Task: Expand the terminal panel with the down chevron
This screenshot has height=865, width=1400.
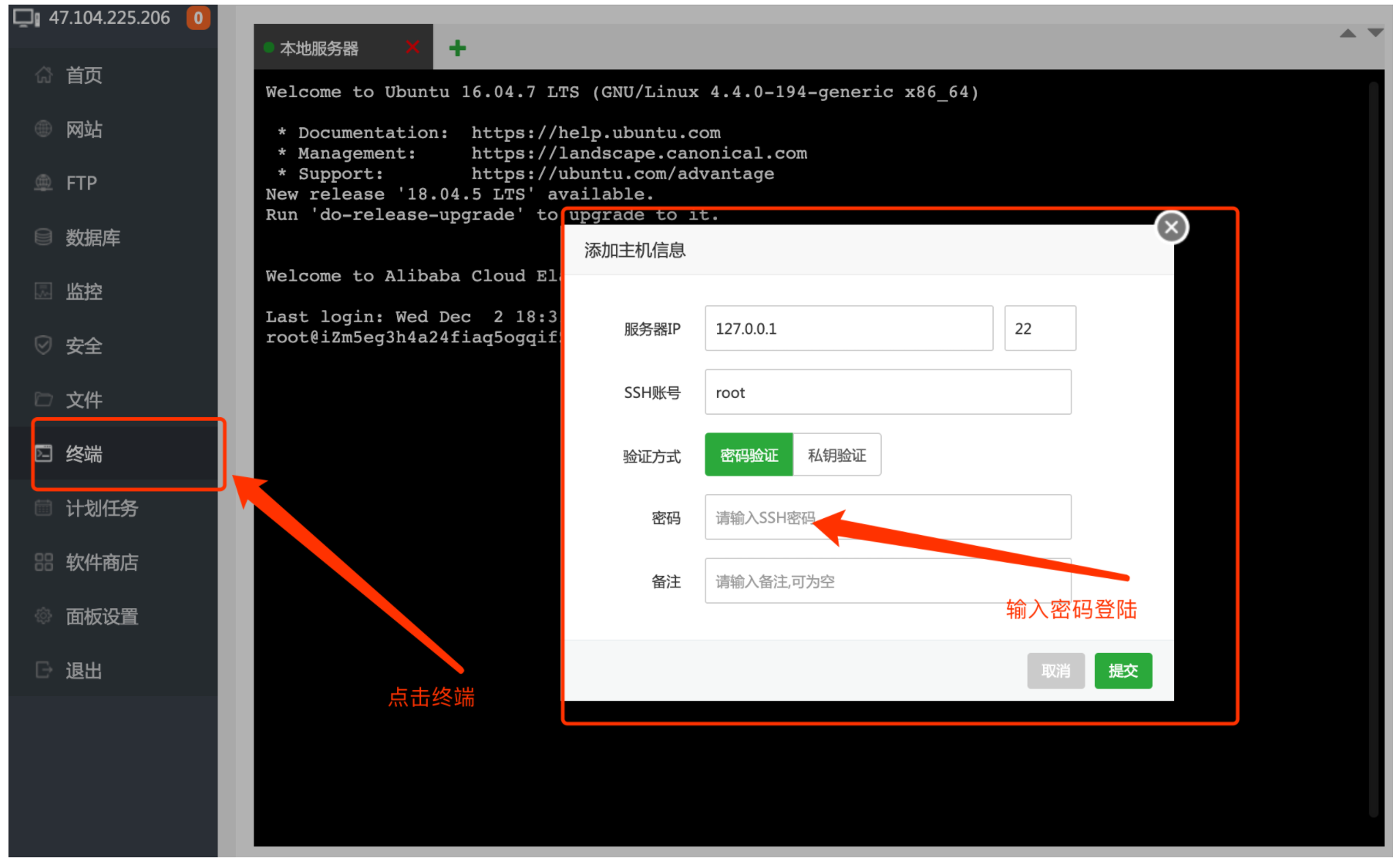Action: pyautogui.click(x=1375, y=32)
